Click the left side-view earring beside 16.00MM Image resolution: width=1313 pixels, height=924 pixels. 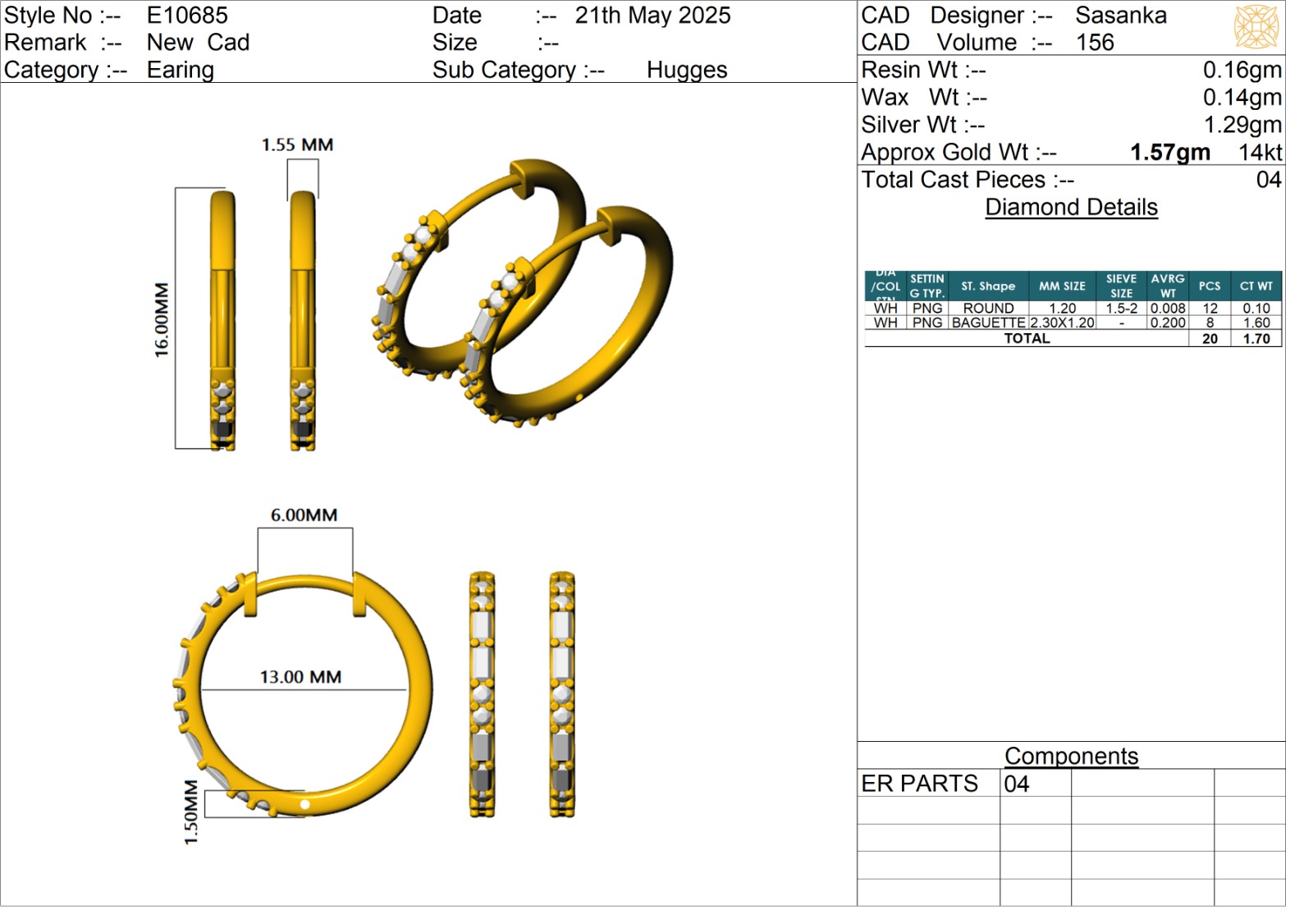[x=222, y=320]
